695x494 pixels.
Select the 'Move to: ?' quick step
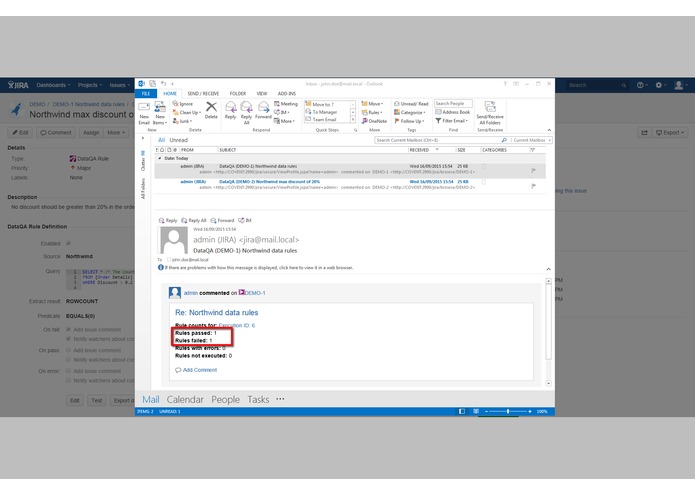coord(328,105)
